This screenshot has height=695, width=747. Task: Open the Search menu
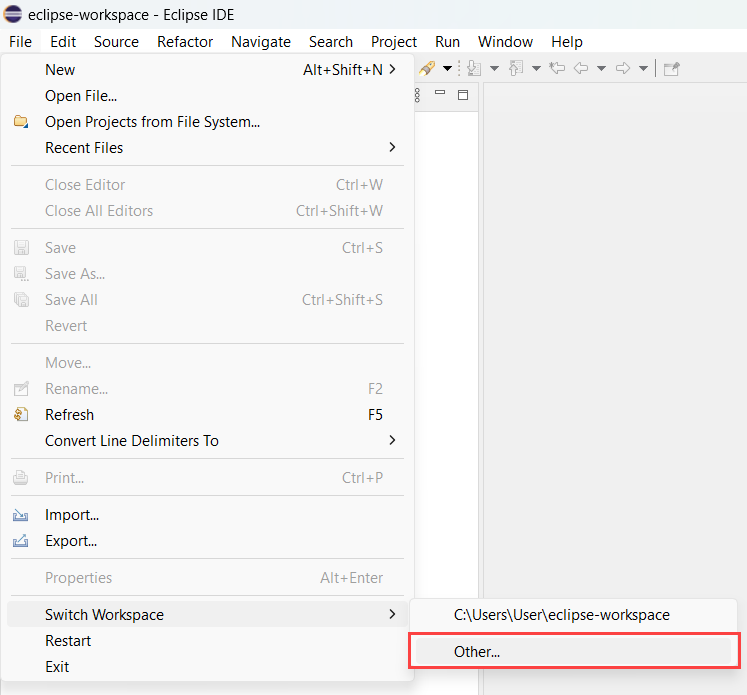pyautogui.click(x=331, y=42)
